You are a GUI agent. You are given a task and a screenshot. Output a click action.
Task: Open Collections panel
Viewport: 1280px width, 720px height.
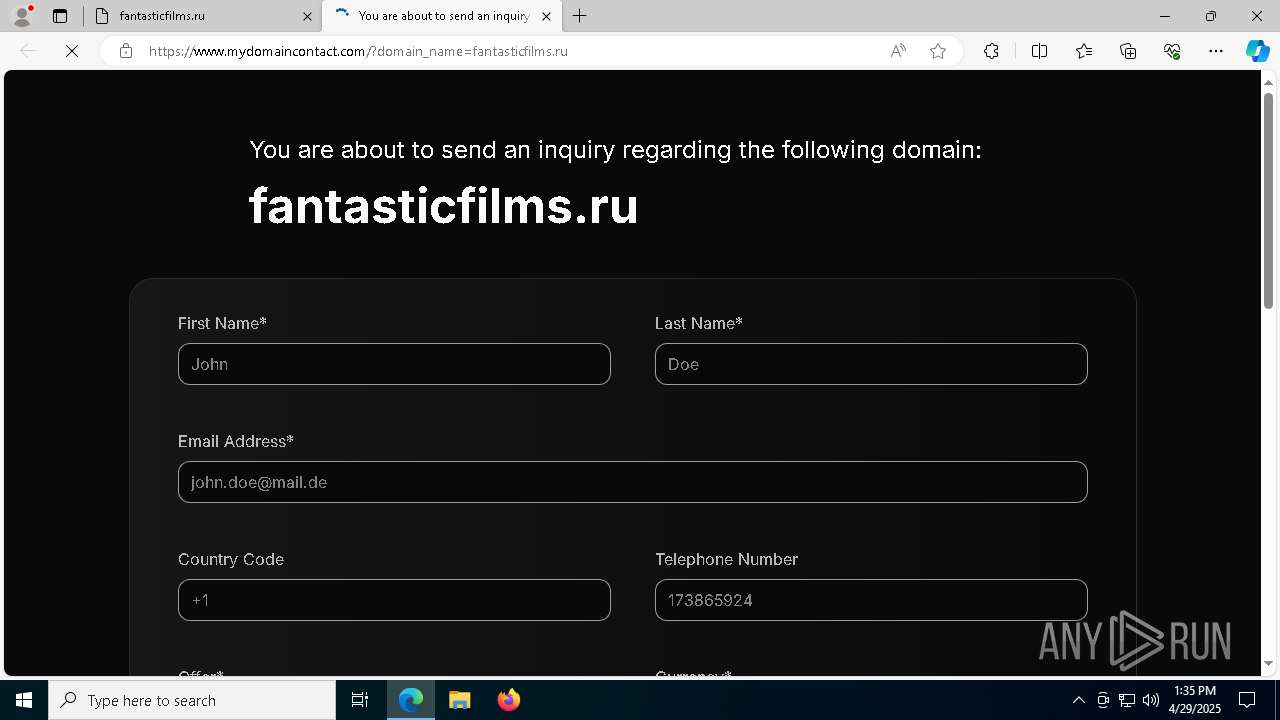pos(1128,51)
